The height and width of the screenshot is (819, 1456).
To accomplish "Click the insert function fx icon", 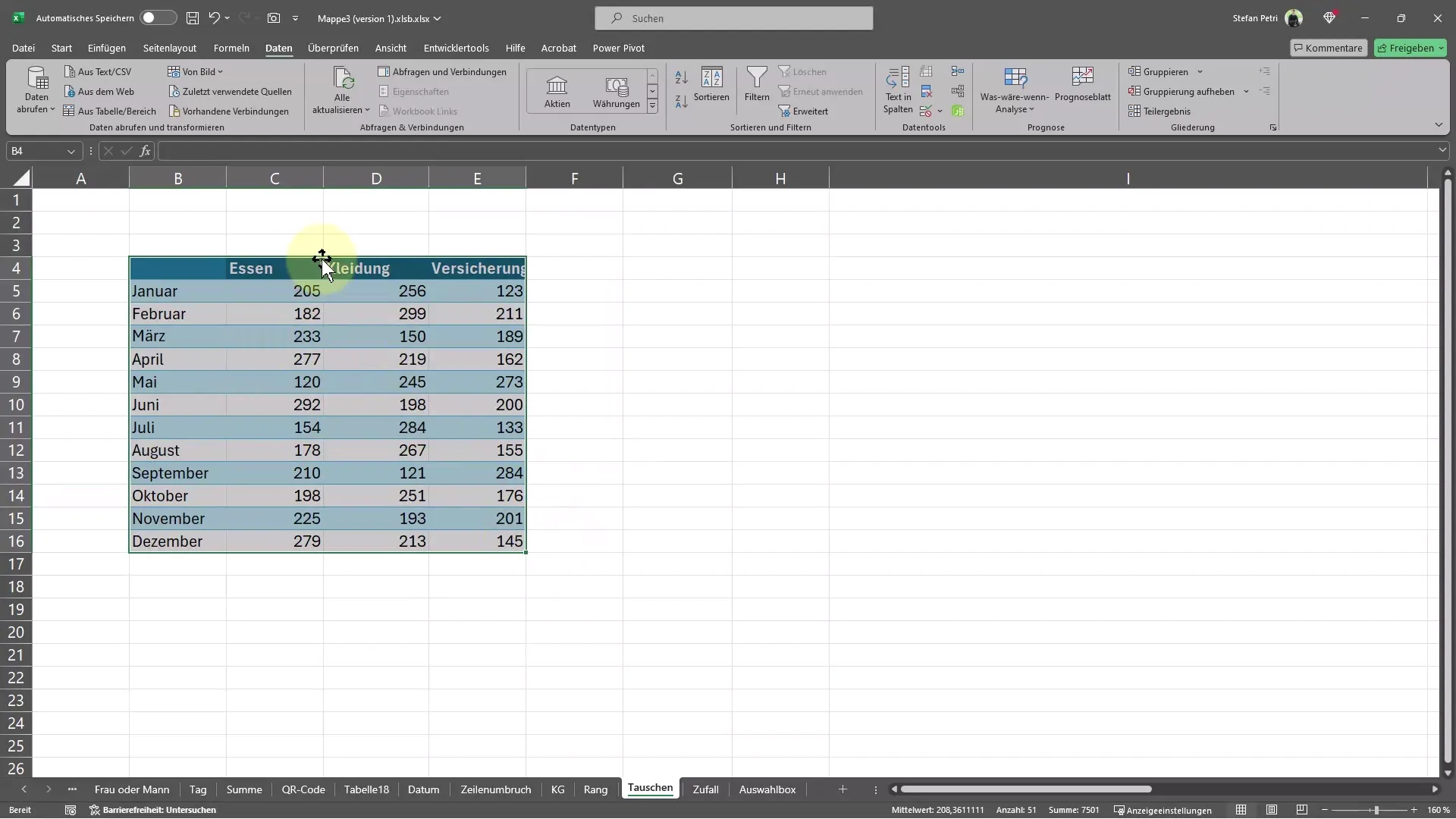I will coord(145,151).
